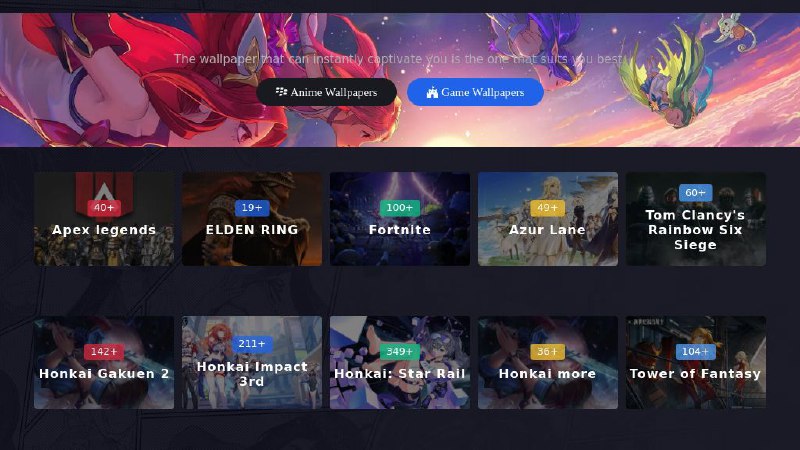Click the green 100+ badge on Fortnite

(399, 208)
